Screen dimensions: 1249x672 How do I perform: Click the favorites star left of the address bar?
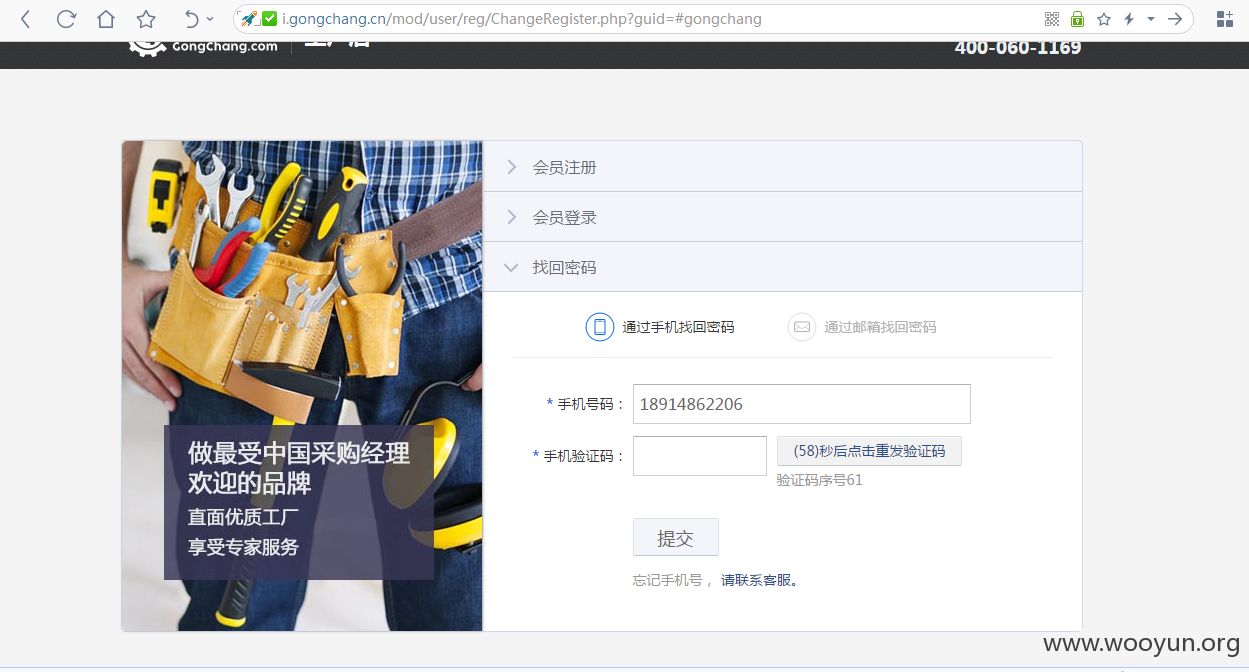point(146,19)
